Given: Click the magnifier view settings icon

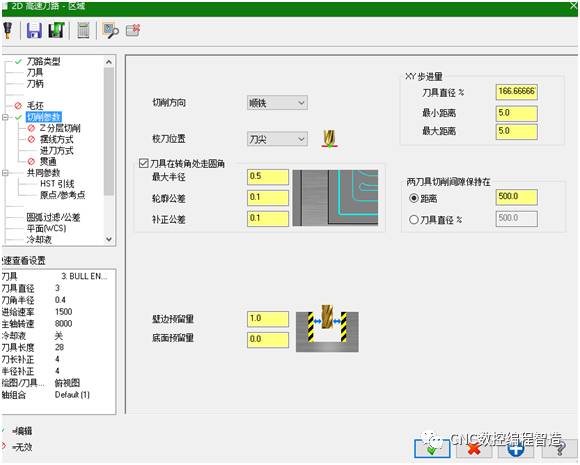Looking at the screenshot, I should point(111,30).
